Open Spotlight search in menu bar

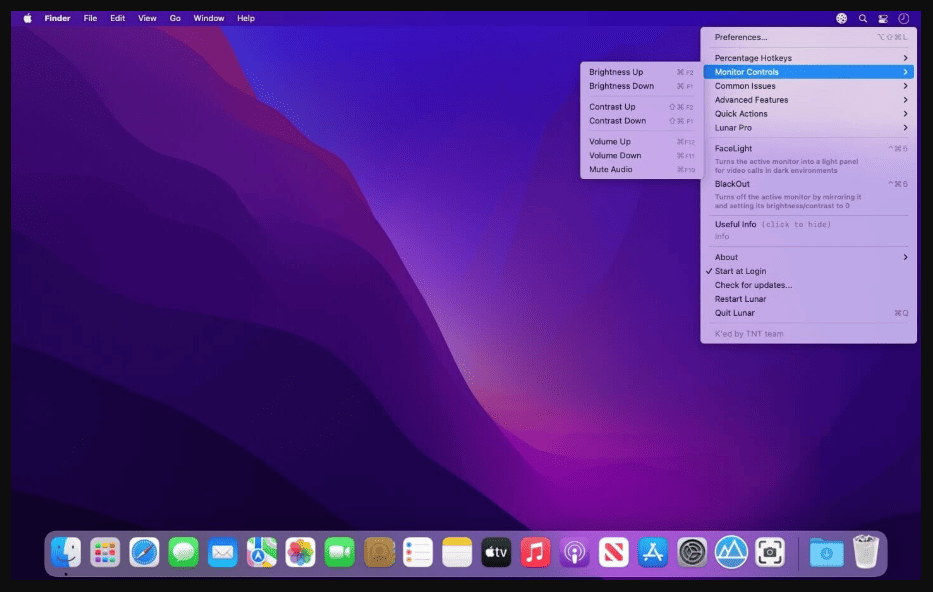(862, 18)
